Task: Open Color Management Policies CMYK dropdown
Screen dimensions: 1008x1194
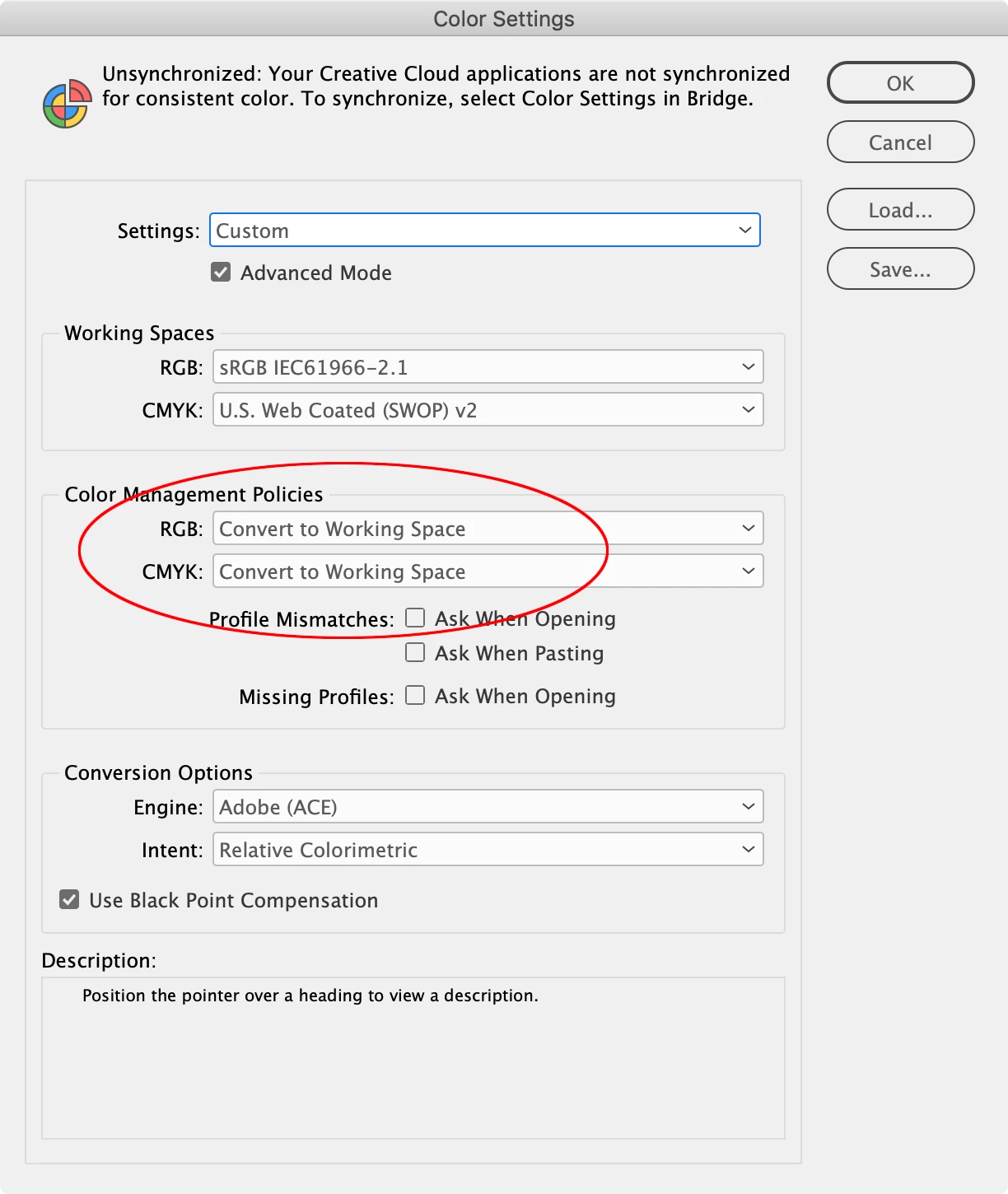Action: pyautogui.click(x=488, y=571)
